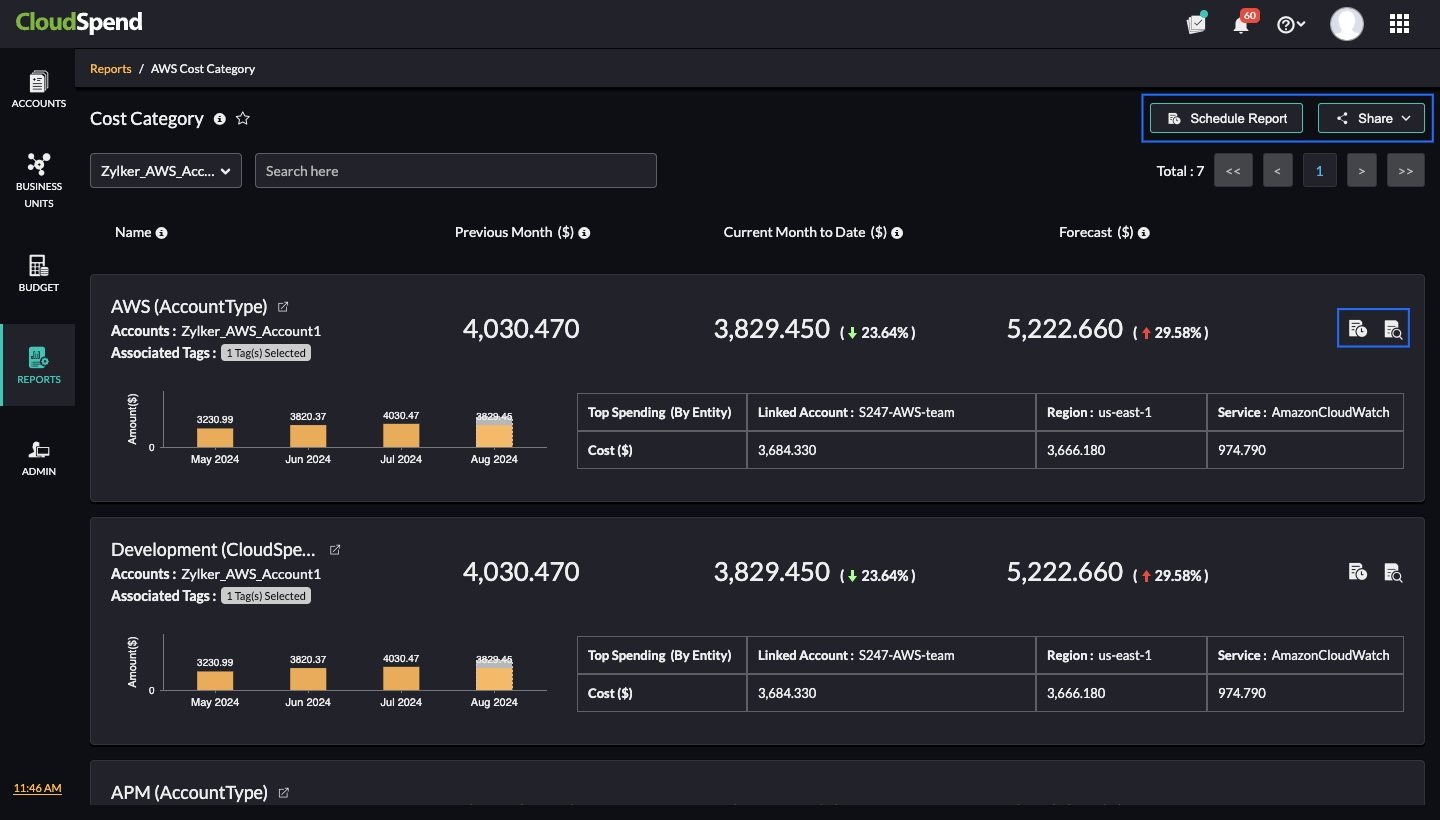Viewport: 1440px width, 820px height.
Task: Click the notifications bell icon
Action: 1241,25
